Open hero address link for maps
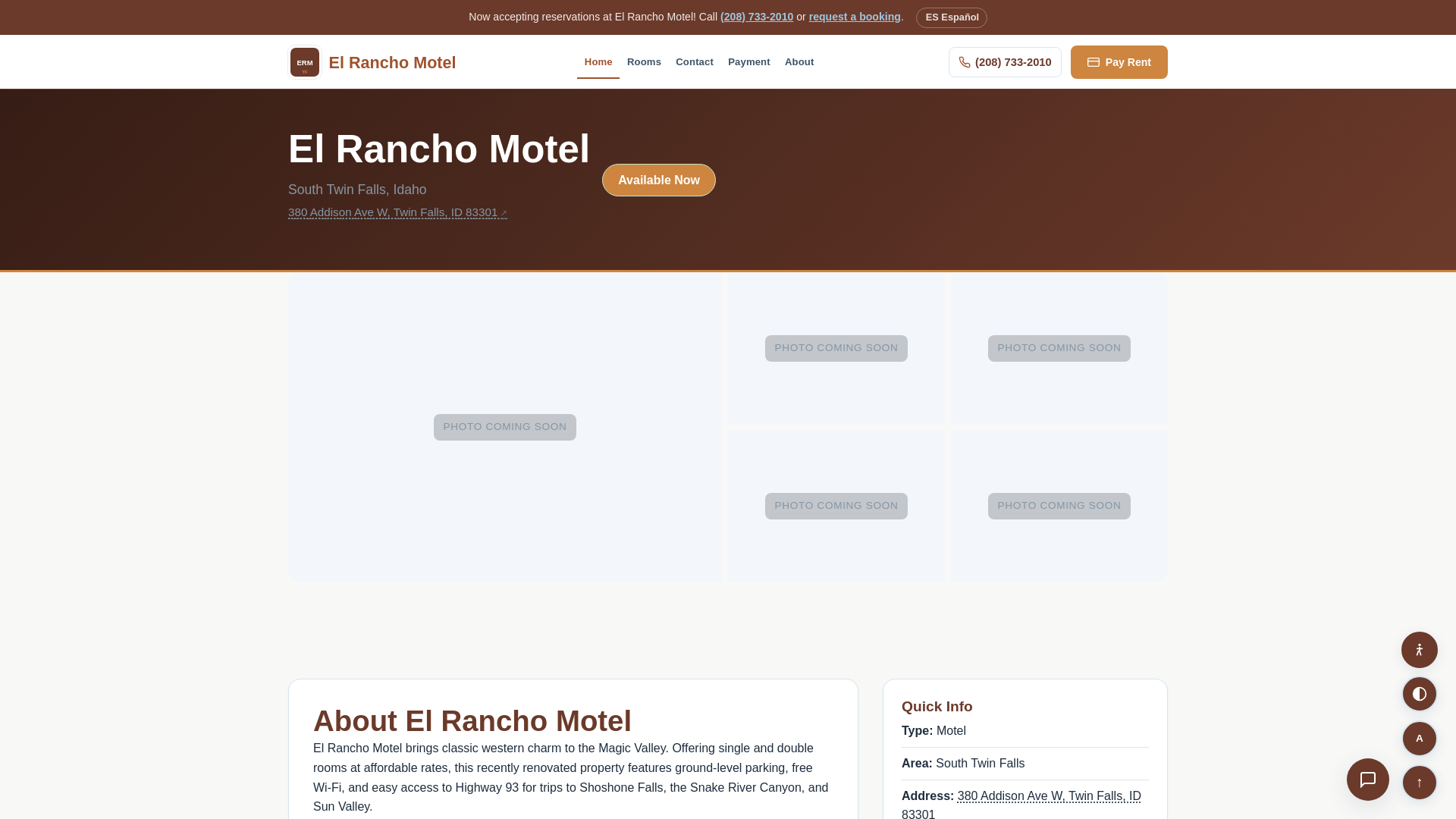The width and height of the screenshot is (1456, 819). (x=397, y=213)
